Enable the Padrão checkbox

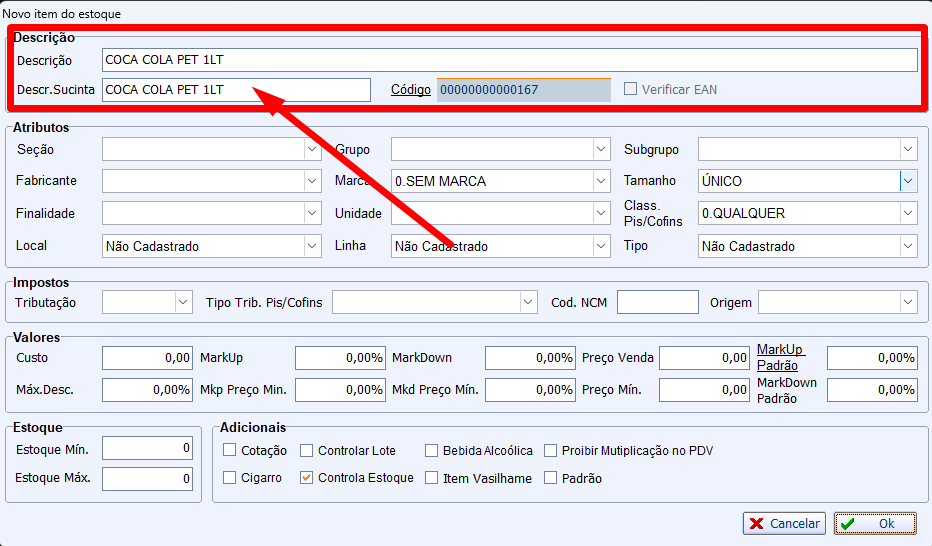(551, 478)
